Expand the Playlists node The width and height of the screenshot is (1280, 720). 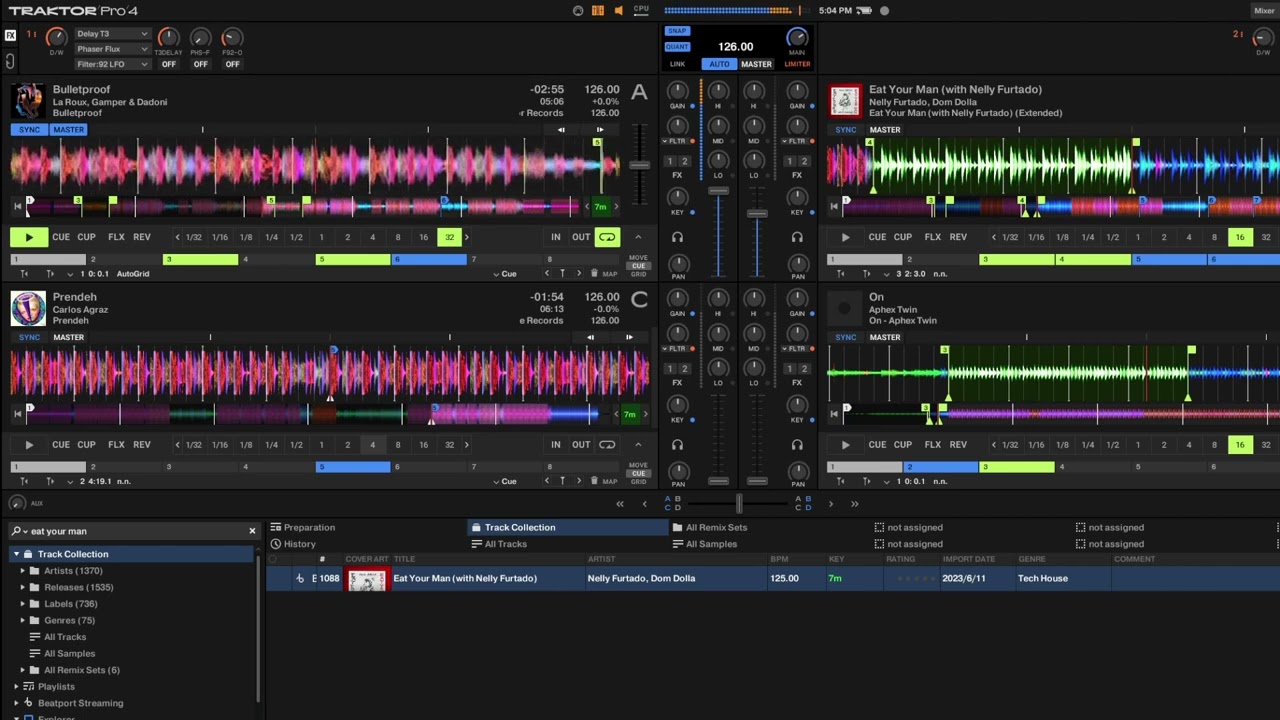16,687
